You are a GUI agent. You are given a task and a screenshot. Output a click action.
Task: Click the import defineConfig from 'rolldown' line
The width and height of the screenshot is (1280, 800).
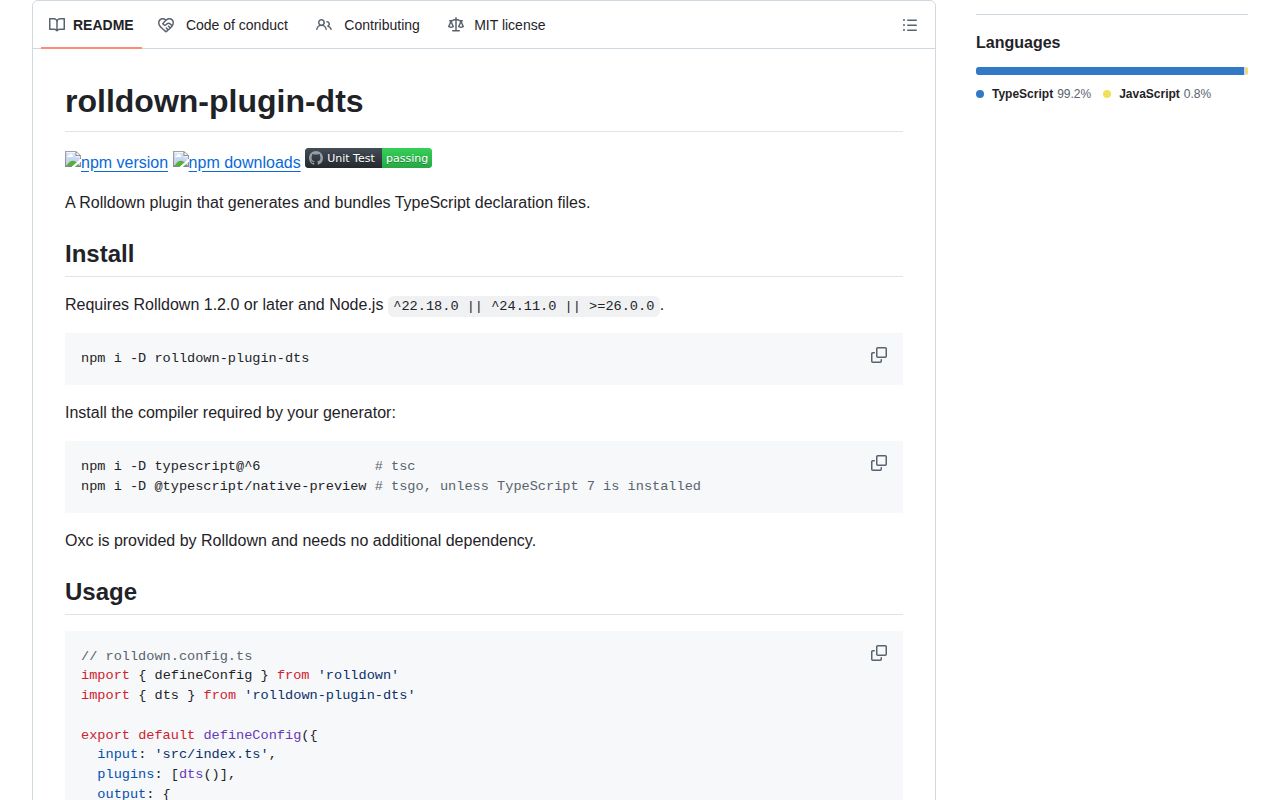click(x=240, y=675)
